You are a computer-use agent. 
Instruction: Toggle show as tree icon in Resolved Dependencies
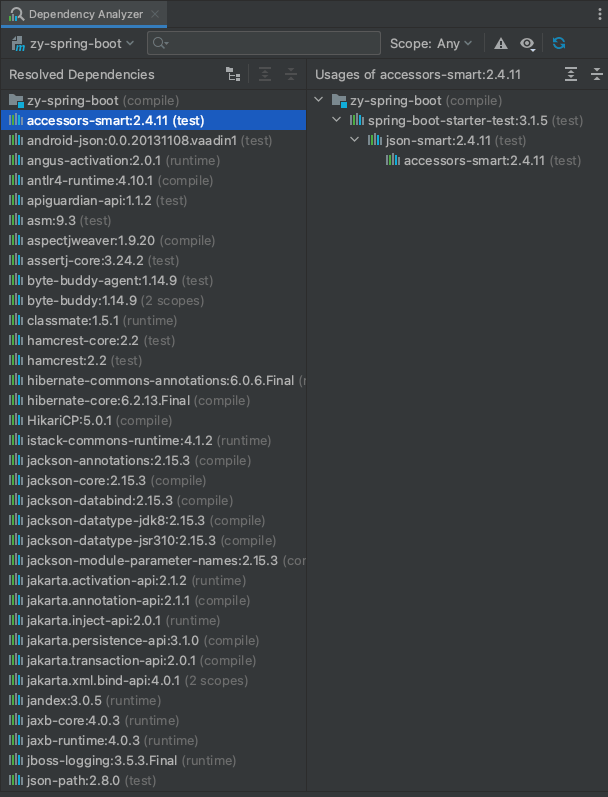[x=233, y=74]
